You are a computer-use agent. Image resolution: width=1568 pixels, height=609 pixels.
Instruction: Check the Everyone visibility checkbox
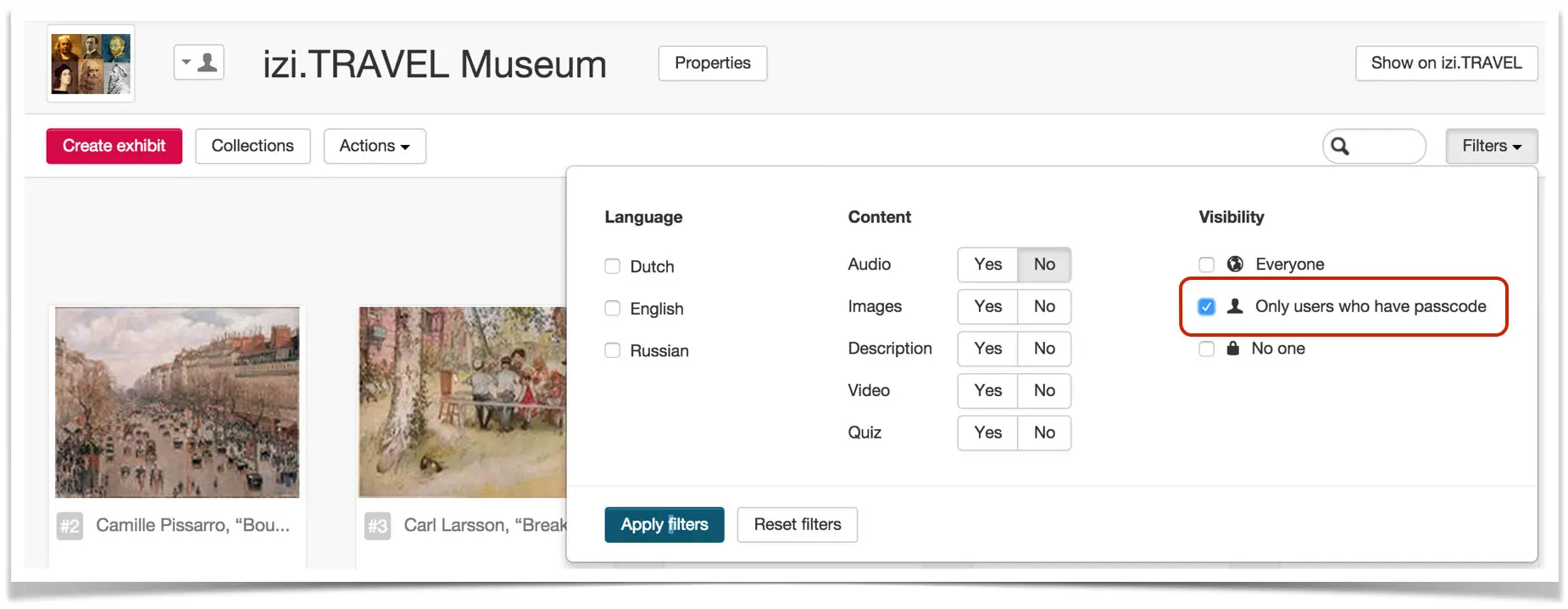tap(1206, 265)
